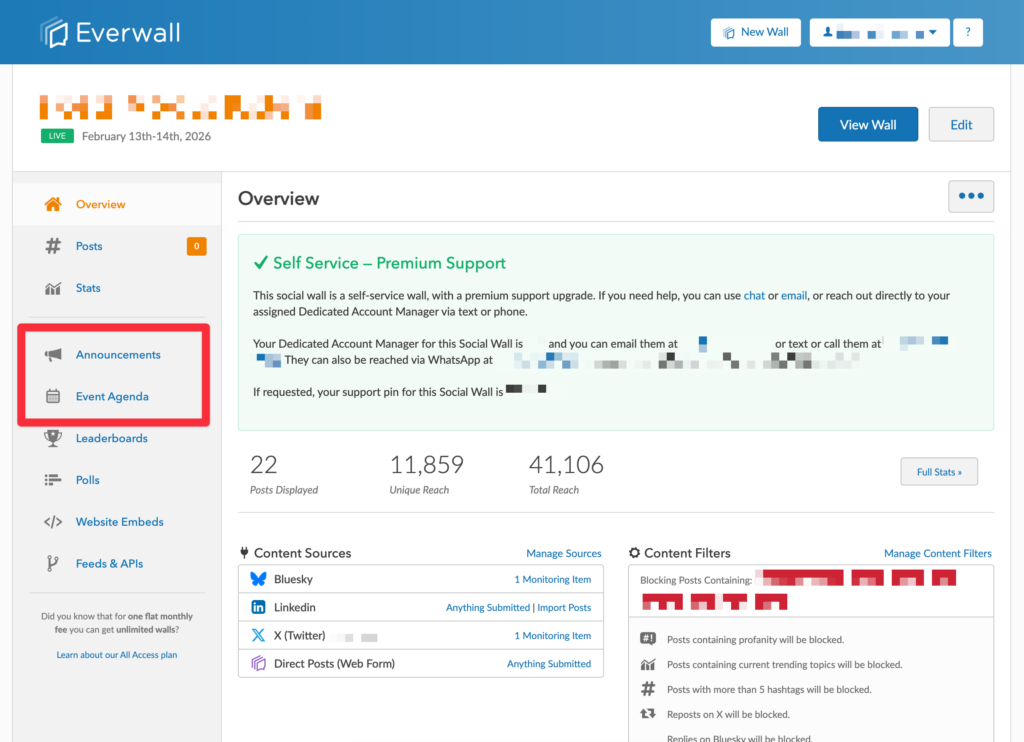Click the Stats chart icon
1024x742 pixels.
point(53,288)
